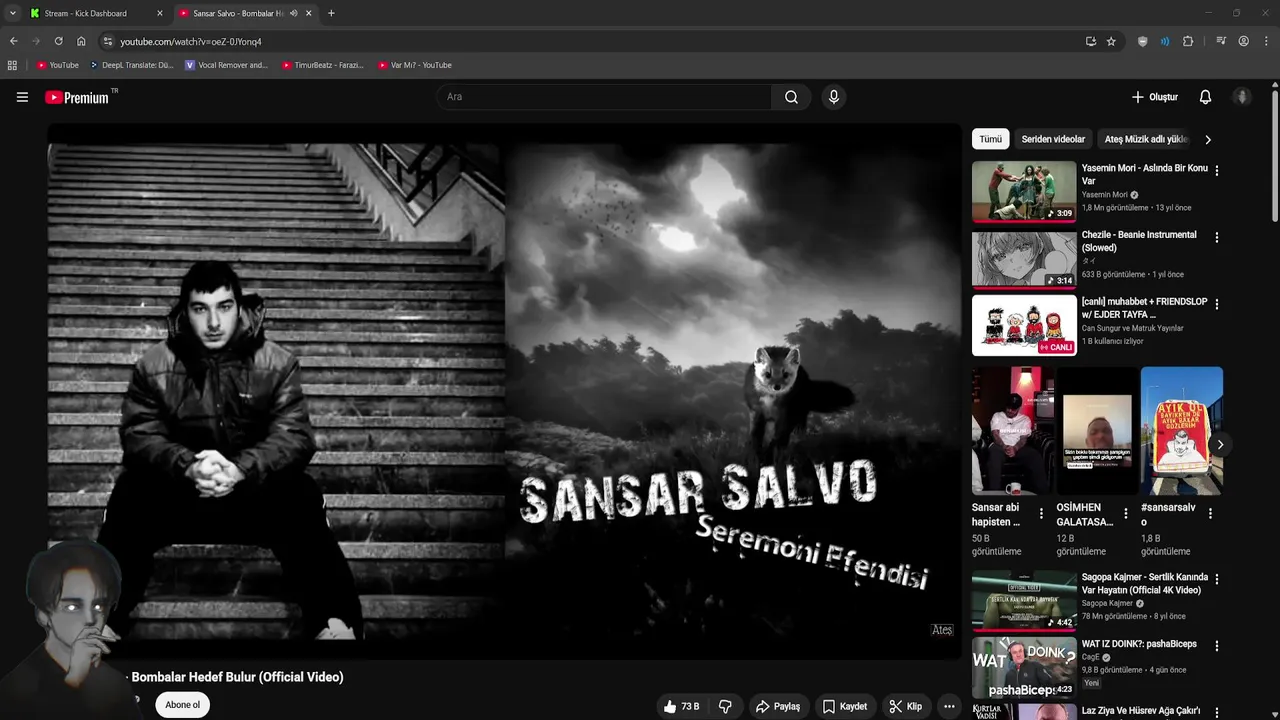Open the media controls icon
The width and height of the screenshot is (1280, 720).
point(1221,41)
